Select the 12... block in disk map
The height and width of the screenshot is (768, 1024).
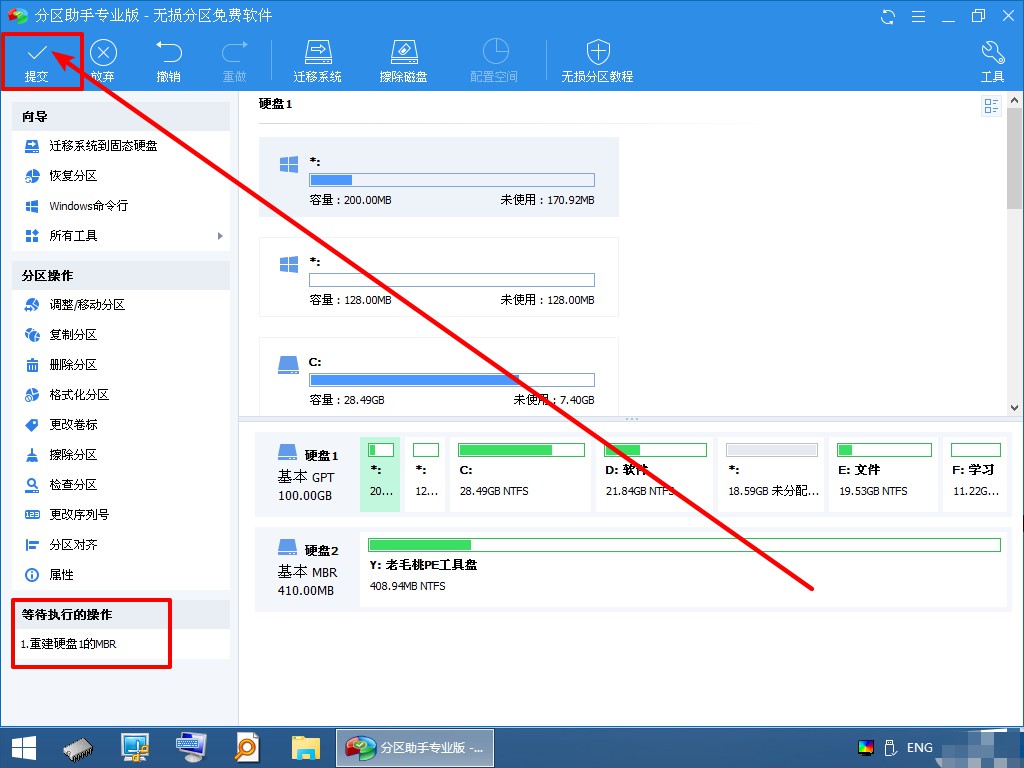(426, 474)
